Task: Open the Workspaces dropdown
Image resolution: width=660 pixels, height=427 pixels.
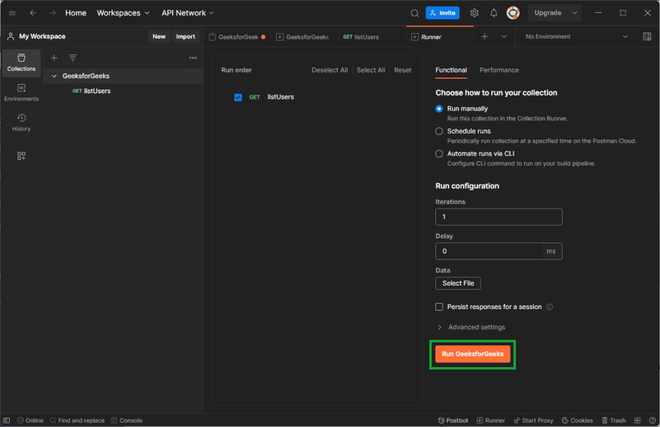Action: pyautogui.click(x=123, y=13)
